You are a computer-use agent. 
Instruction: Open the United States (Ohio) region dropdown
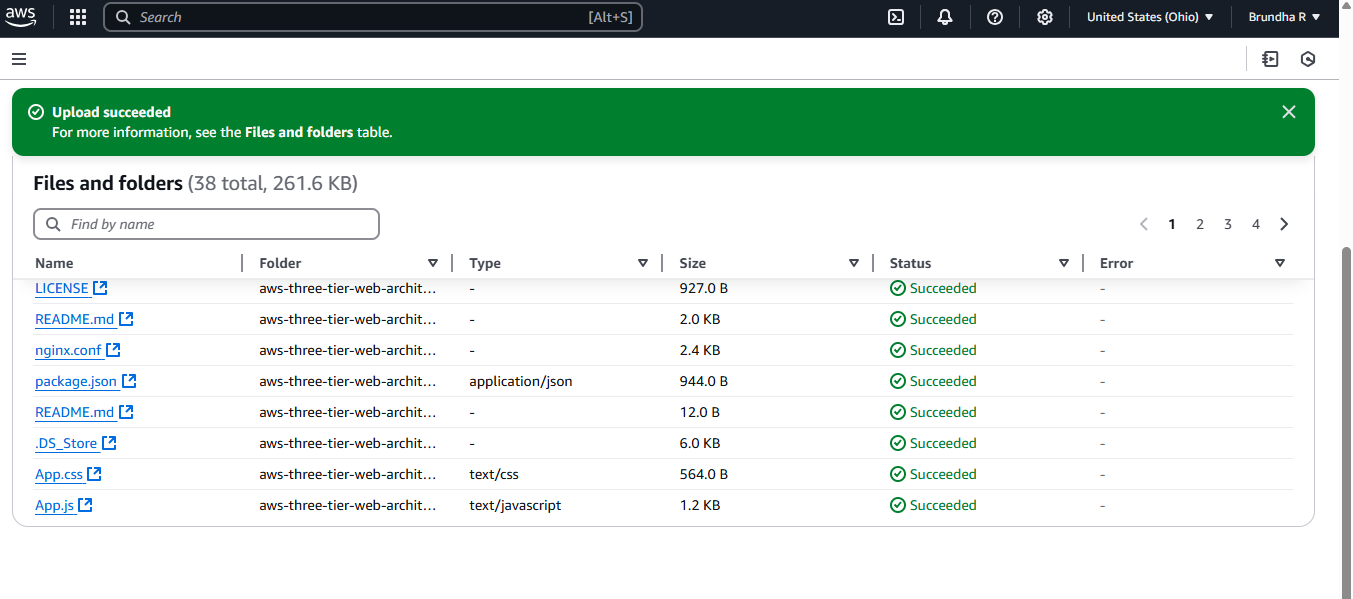pyautogui.click(x=1150, y=17)
